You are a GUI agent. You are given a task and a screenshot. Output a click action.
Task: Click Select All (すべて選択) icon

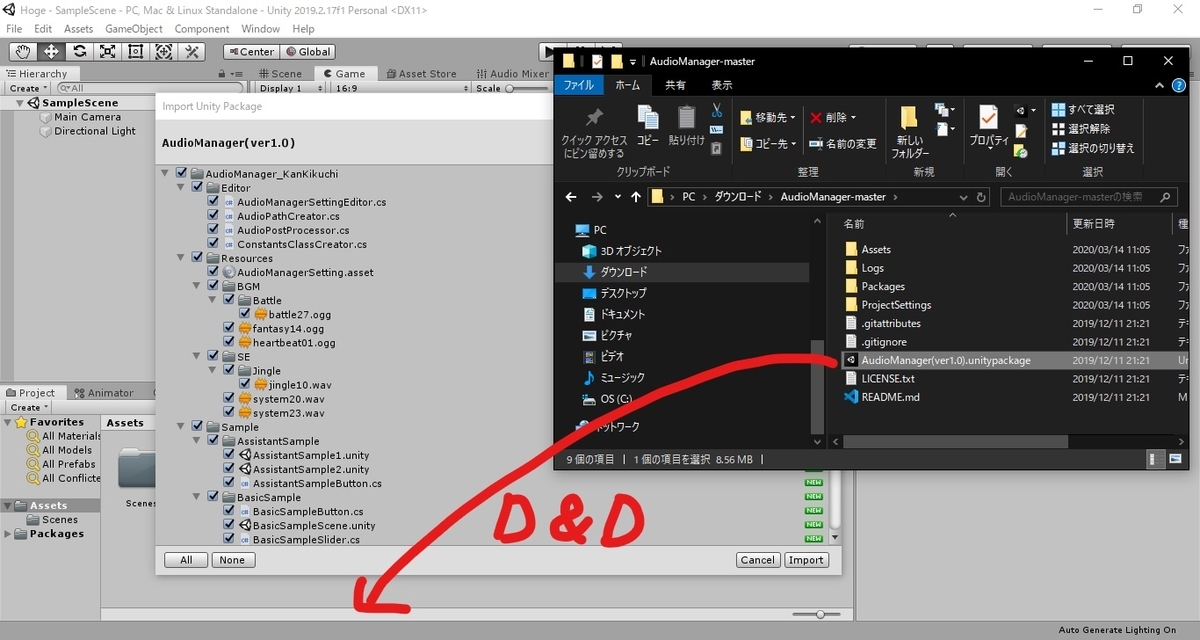tap(1058, 110)
